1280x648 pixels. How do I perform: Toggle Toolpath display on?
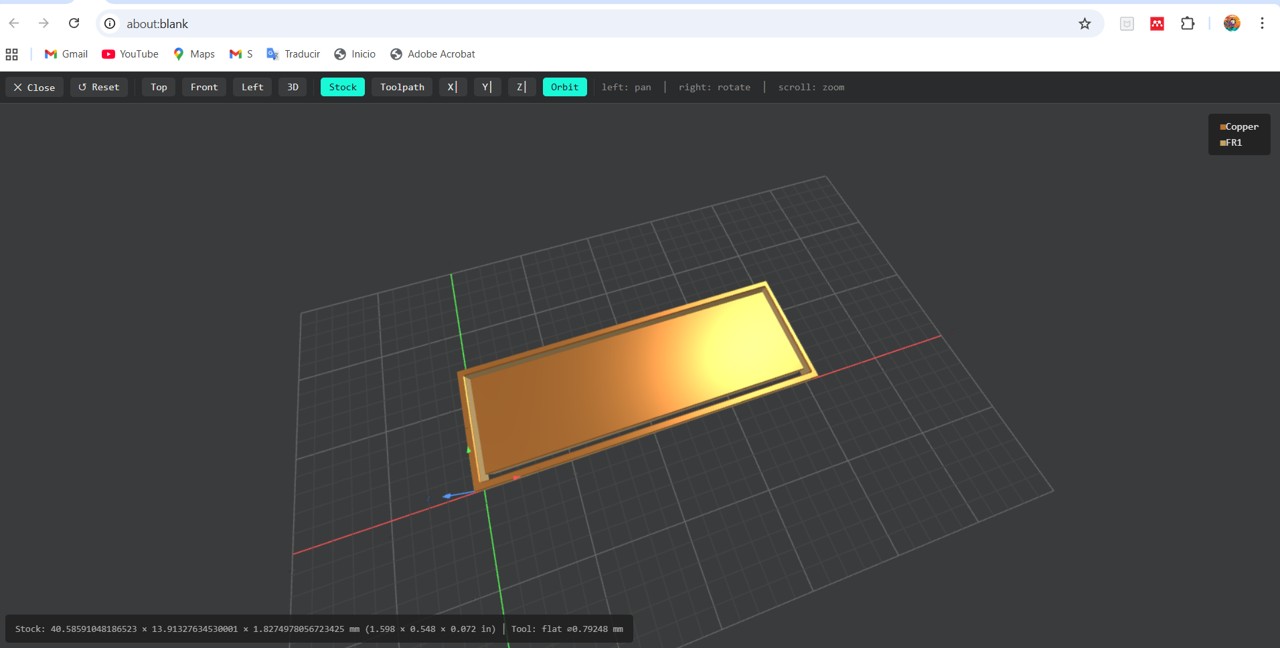pos(402,87)
